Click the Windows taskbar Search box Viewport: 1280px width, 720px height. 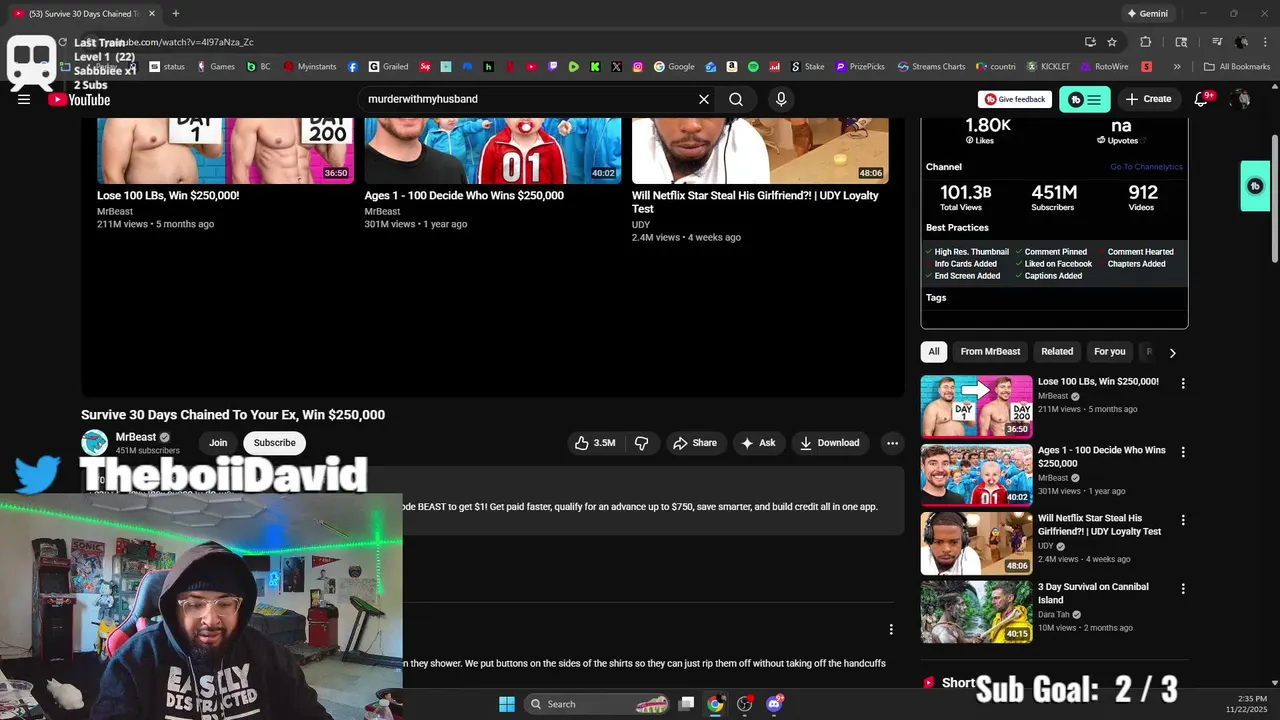tap(598, 704)
